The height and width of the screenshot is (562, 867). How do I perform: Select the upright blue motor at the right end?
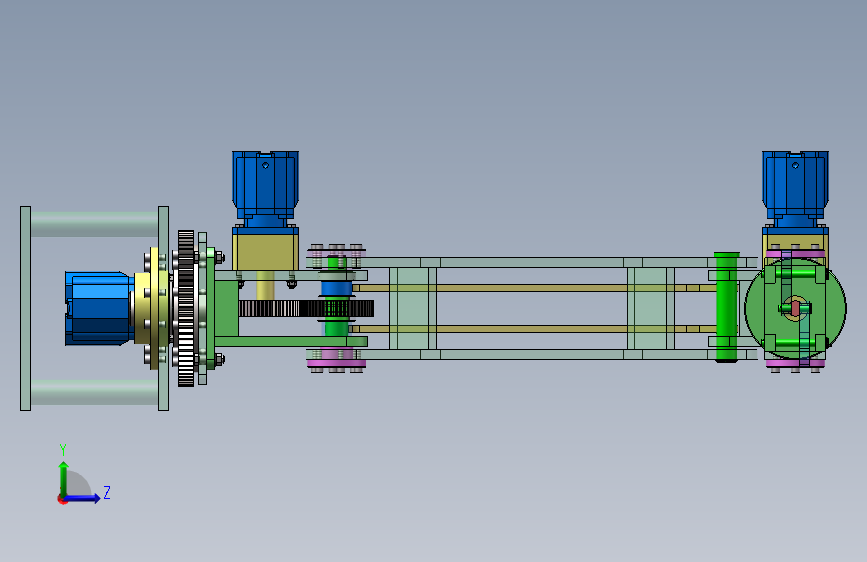click(x=795, y=189)
